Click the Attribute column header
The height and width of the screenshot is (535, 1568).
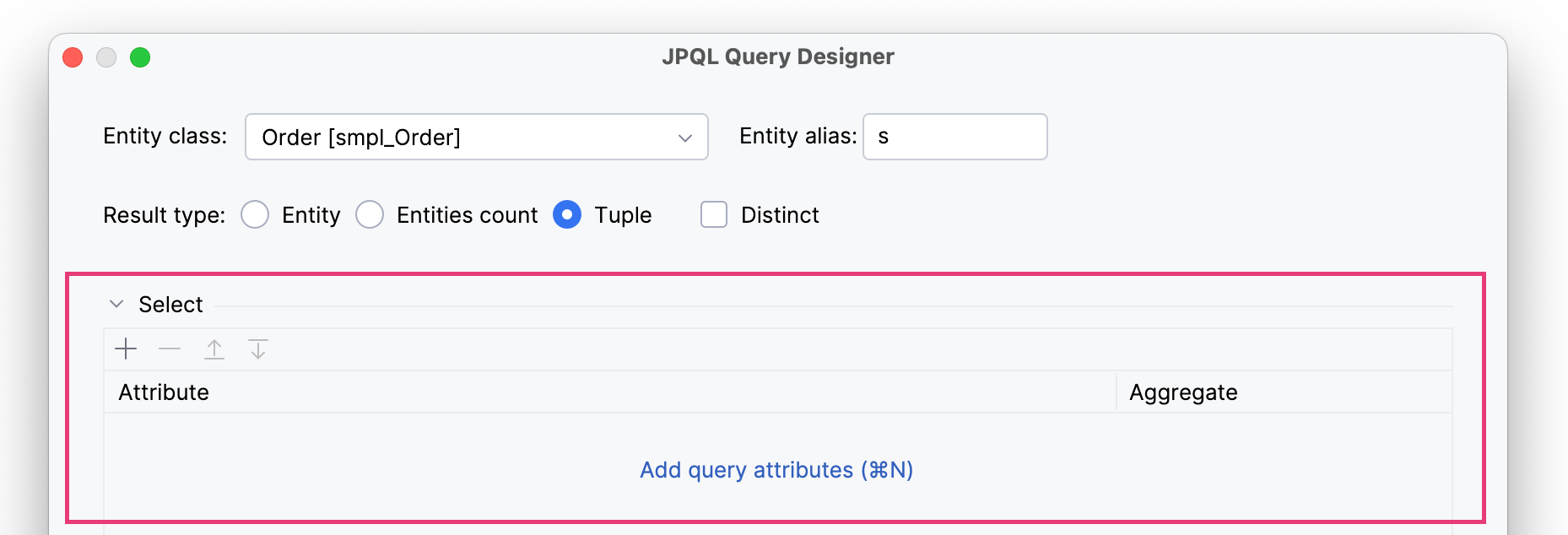164,392
